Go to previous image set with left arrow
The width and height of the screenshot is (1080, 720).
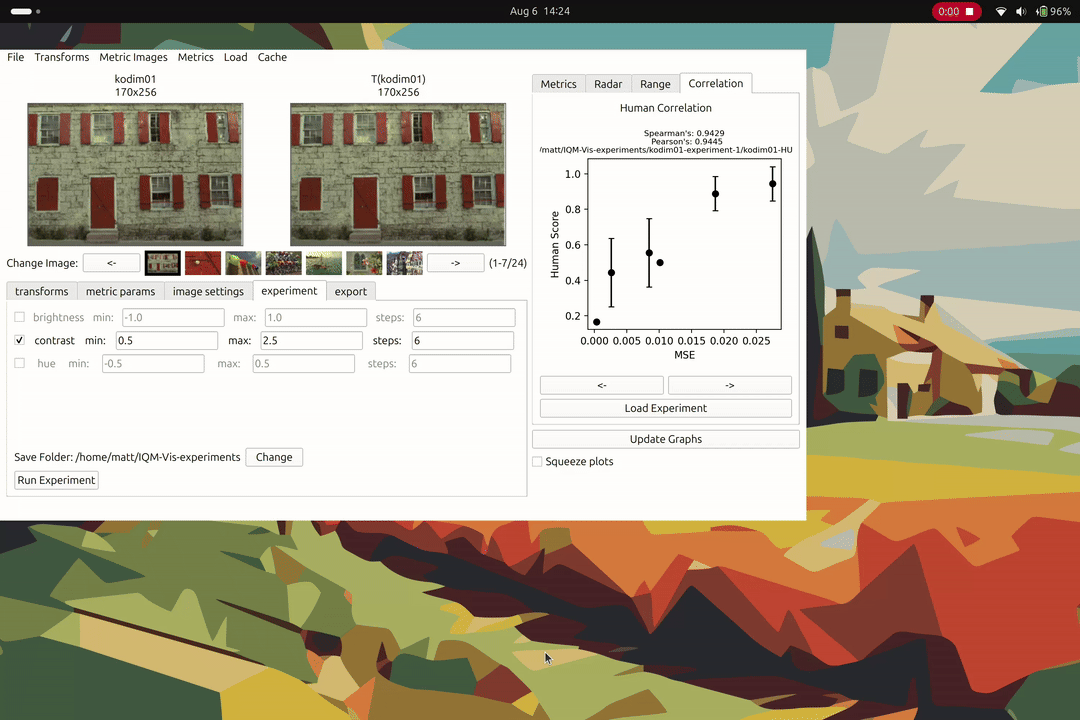pos(112,263)
